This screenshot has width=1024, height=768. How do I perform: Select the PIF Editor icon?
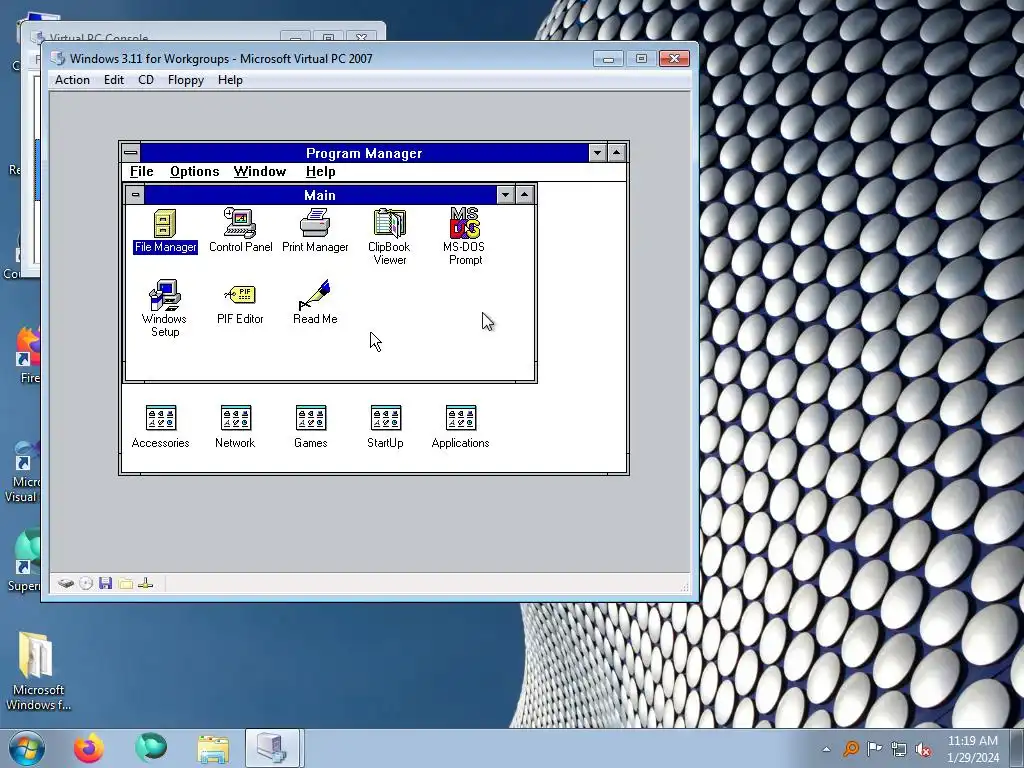[240, 302]
